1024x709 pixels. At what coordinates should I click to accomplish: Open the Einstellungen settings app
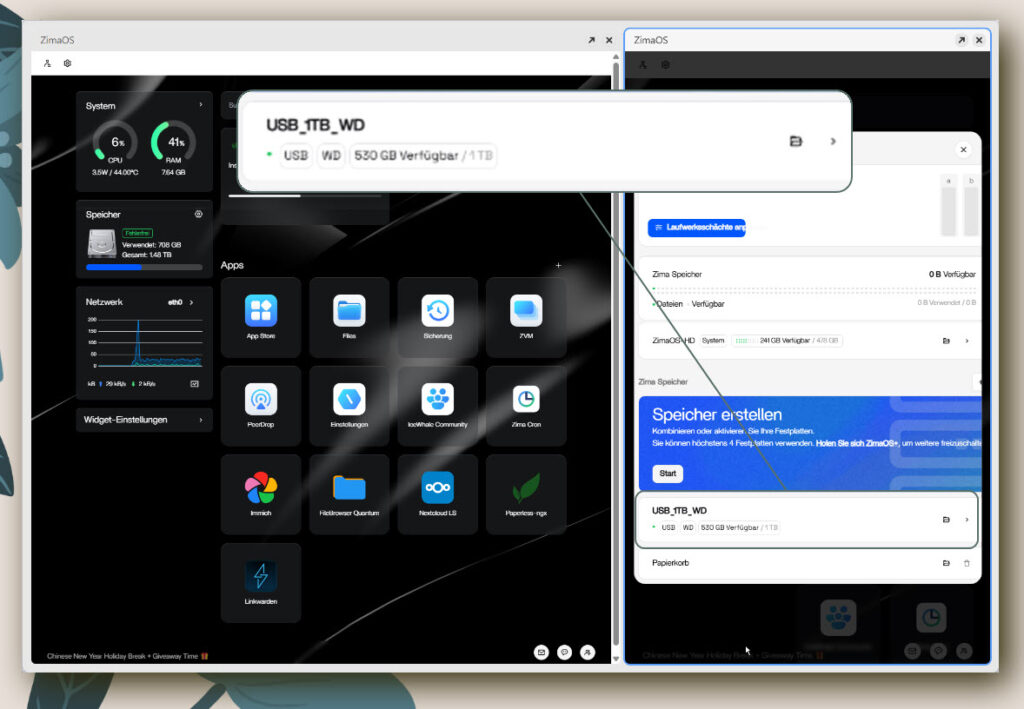tap(349, 405)
